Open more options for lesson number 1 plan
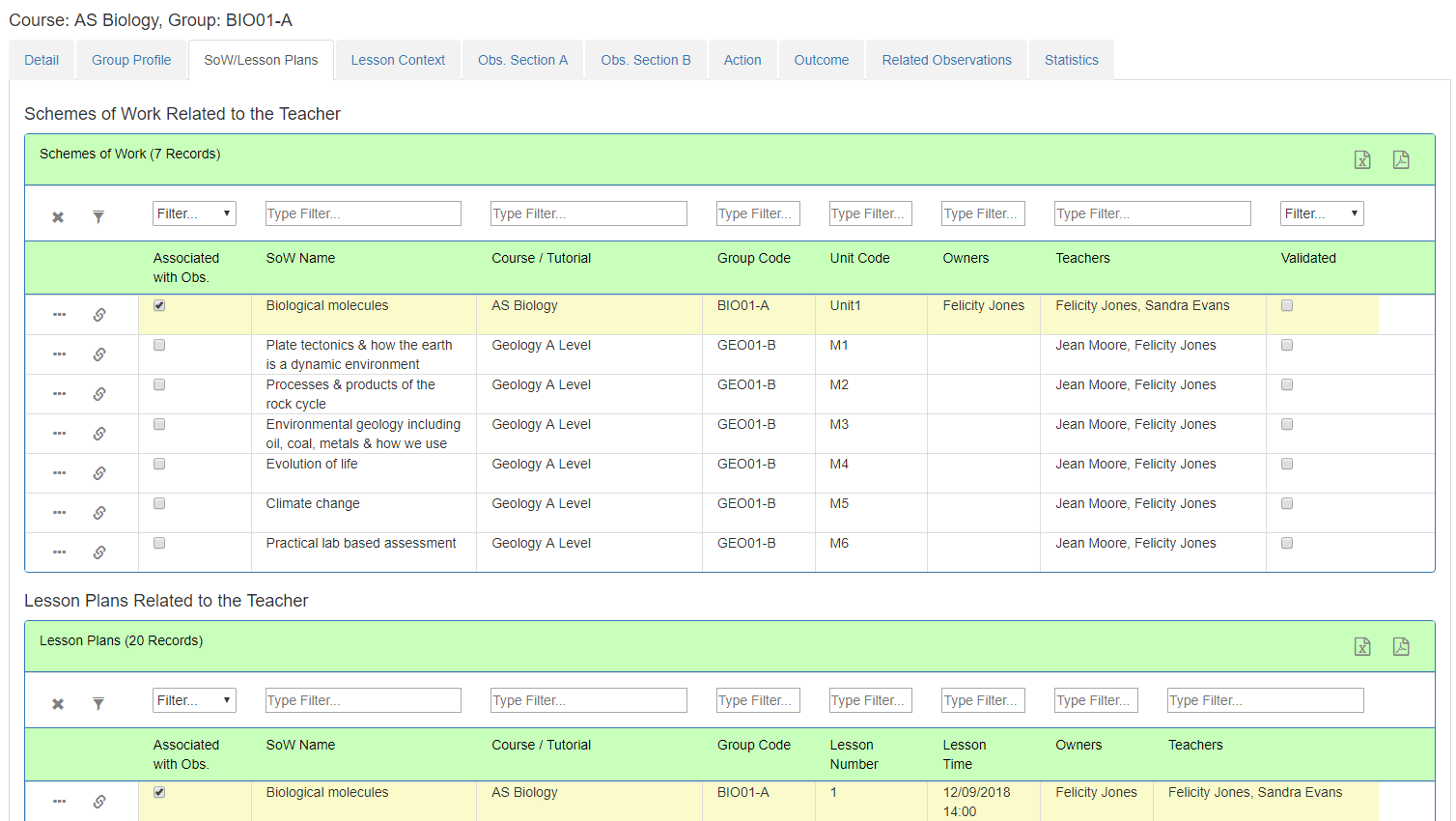 [x=60, y=802]
